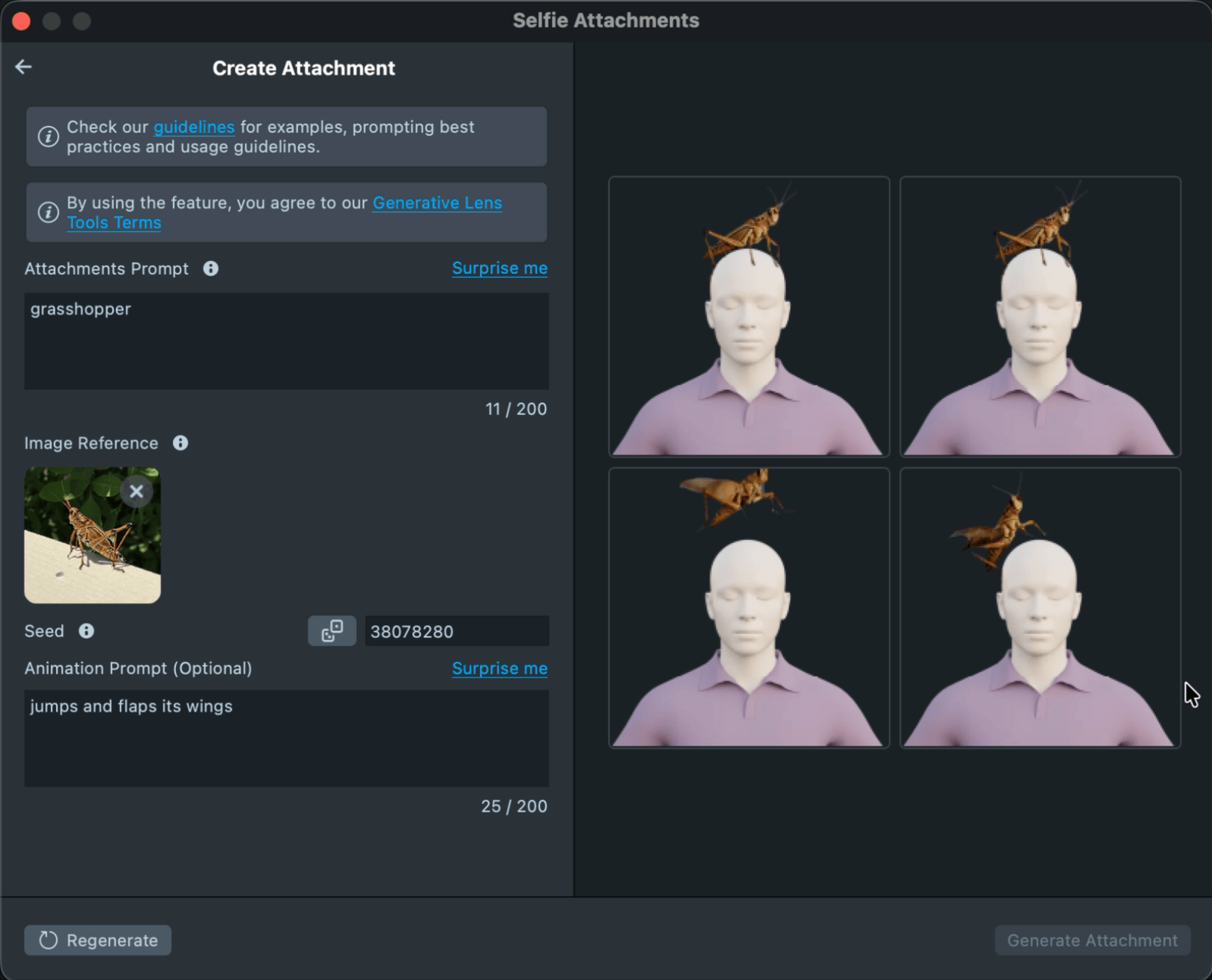Screen dimensions: 1212x980
Task: Click the Regenerate button
Action: 98,940
